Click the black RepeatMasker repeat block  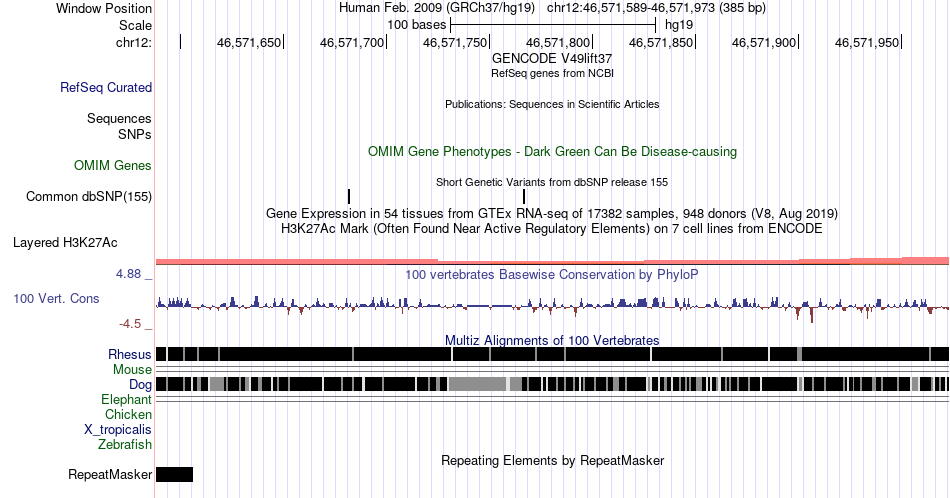[x=174, y=474]
